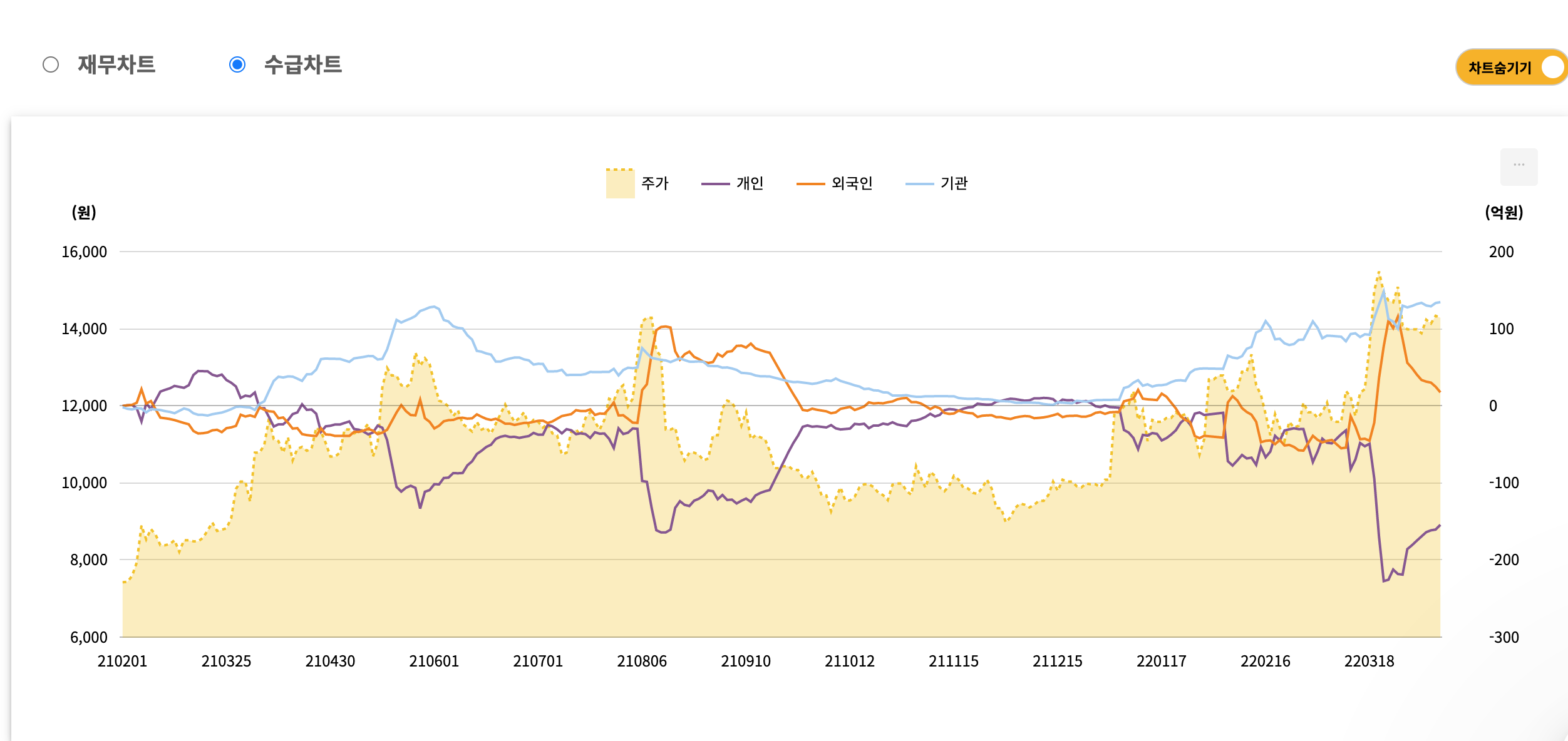Select the 수급차트 radio button
Image resolution: width=1568 pixels, height=741 pixels.
[x=237, y=64]
